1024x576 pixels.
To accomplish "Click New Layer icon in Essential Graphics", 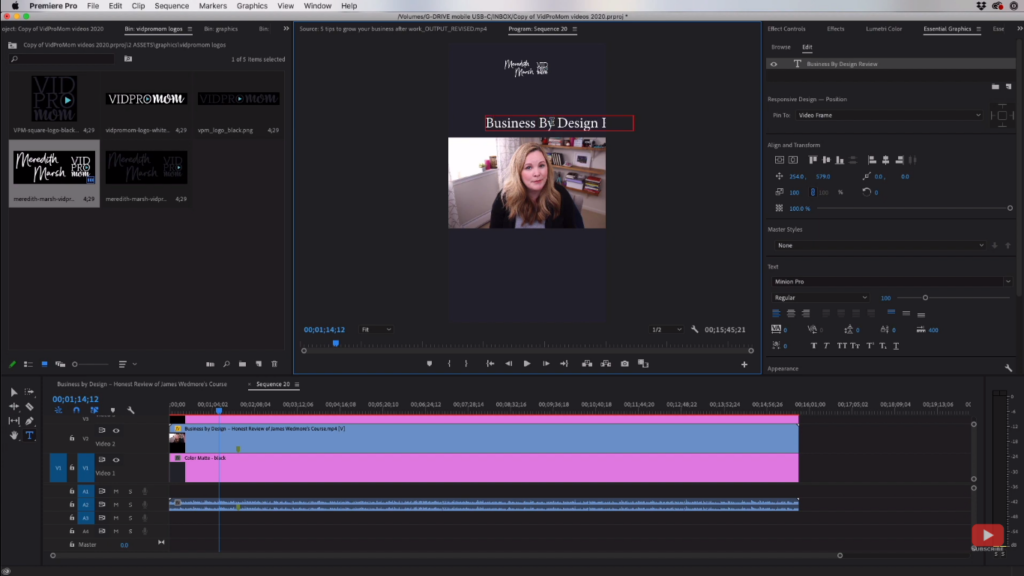I will (x=1009, y=86).
